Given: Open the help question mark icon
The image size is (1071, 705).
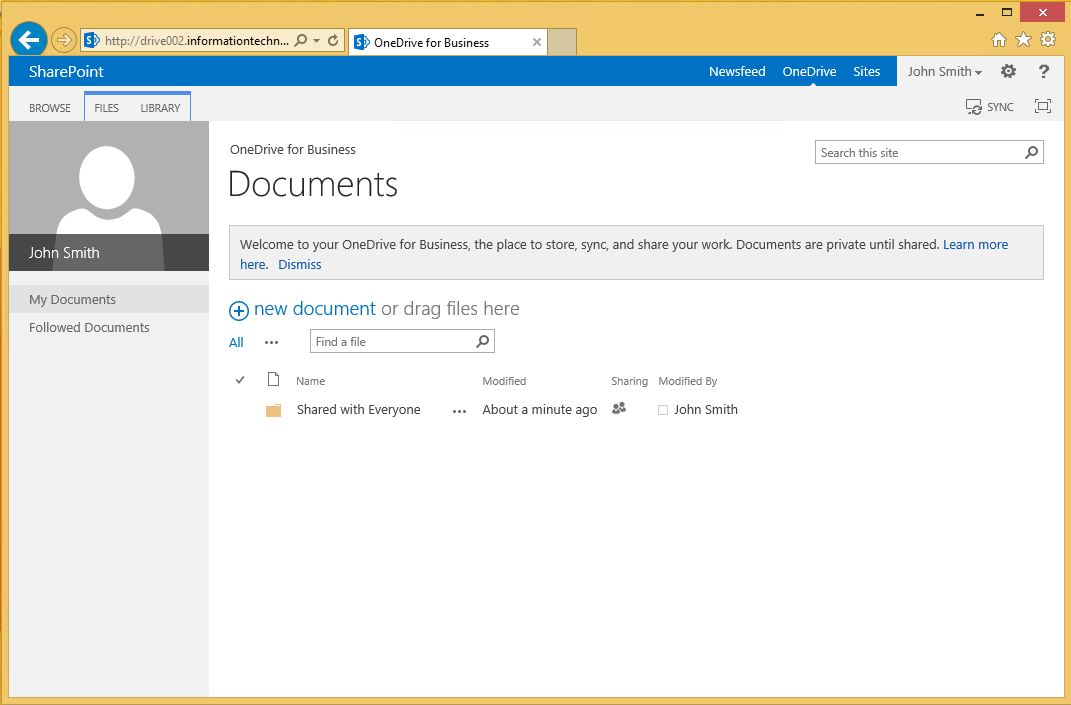Looking at the screenshot, I should (x=1044, y=71).
